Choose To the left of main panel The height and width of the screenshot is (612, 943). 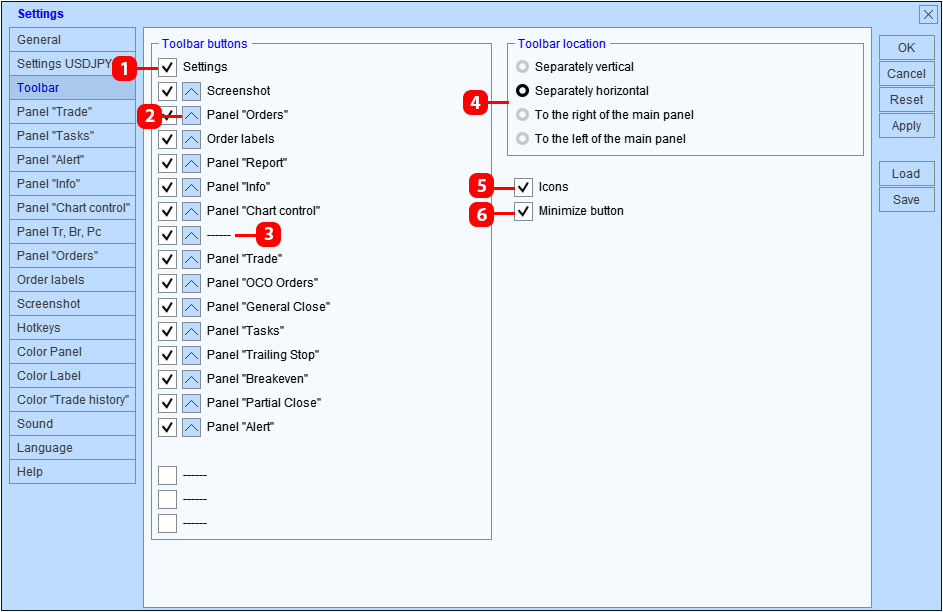[x=522, y=139]
